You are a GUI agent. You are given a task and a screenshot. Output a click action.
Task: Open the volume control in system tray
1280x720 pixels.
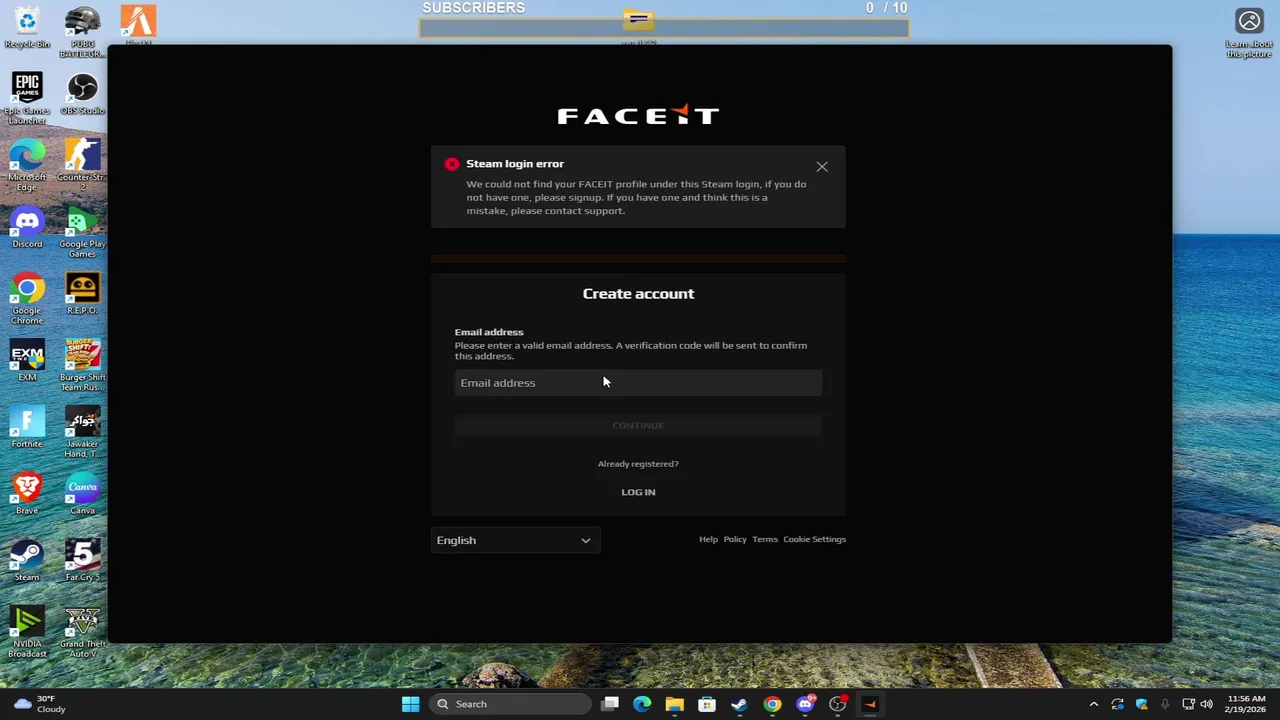click(1206, 704)
